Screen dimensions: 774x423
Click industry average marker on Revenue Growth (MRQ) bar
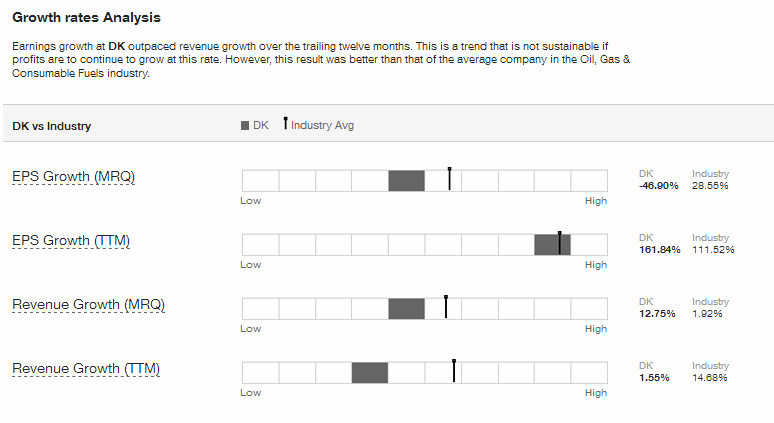point(446,307)
